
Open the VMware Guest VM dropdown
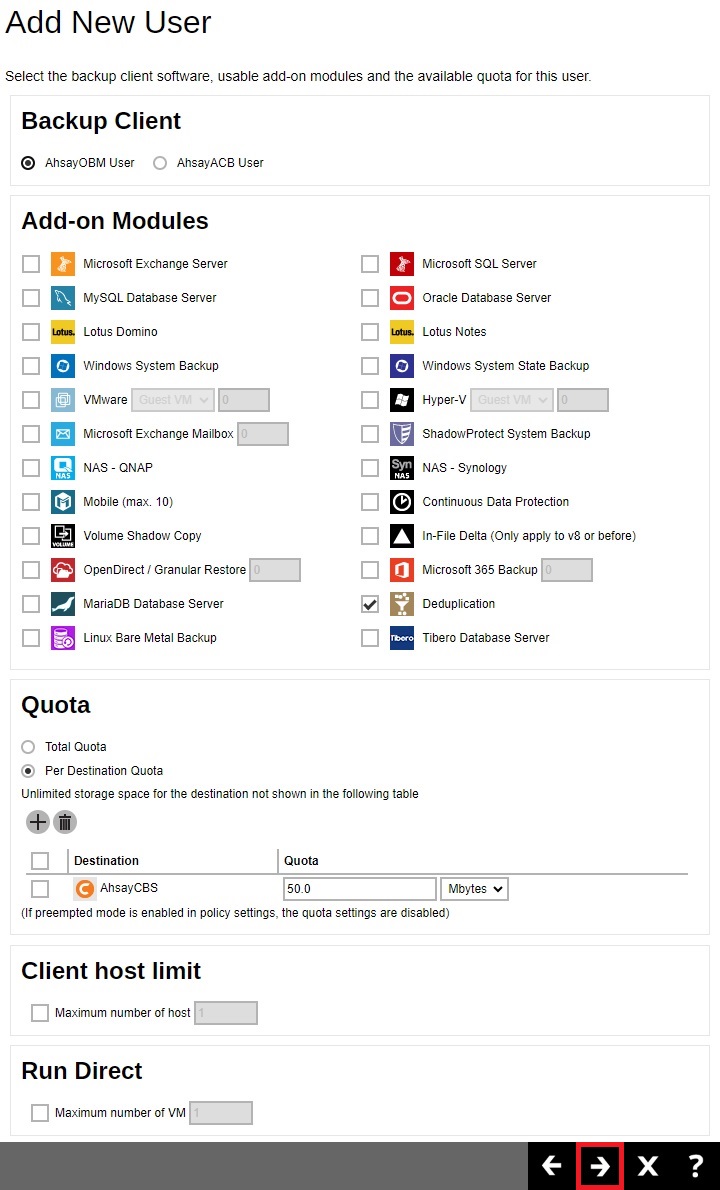(171, 399)
